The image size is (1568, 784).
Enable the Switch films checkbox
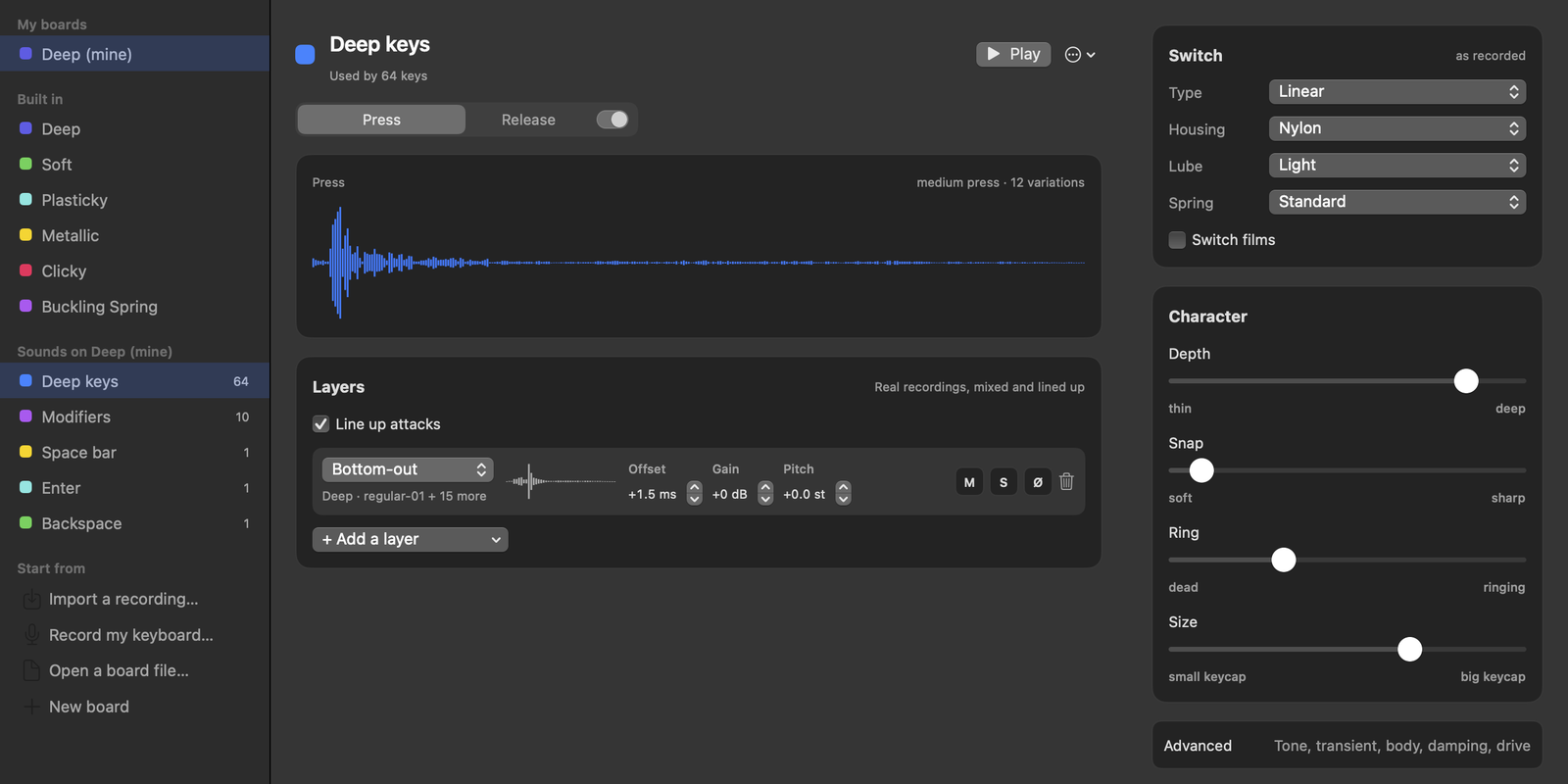1177,240
